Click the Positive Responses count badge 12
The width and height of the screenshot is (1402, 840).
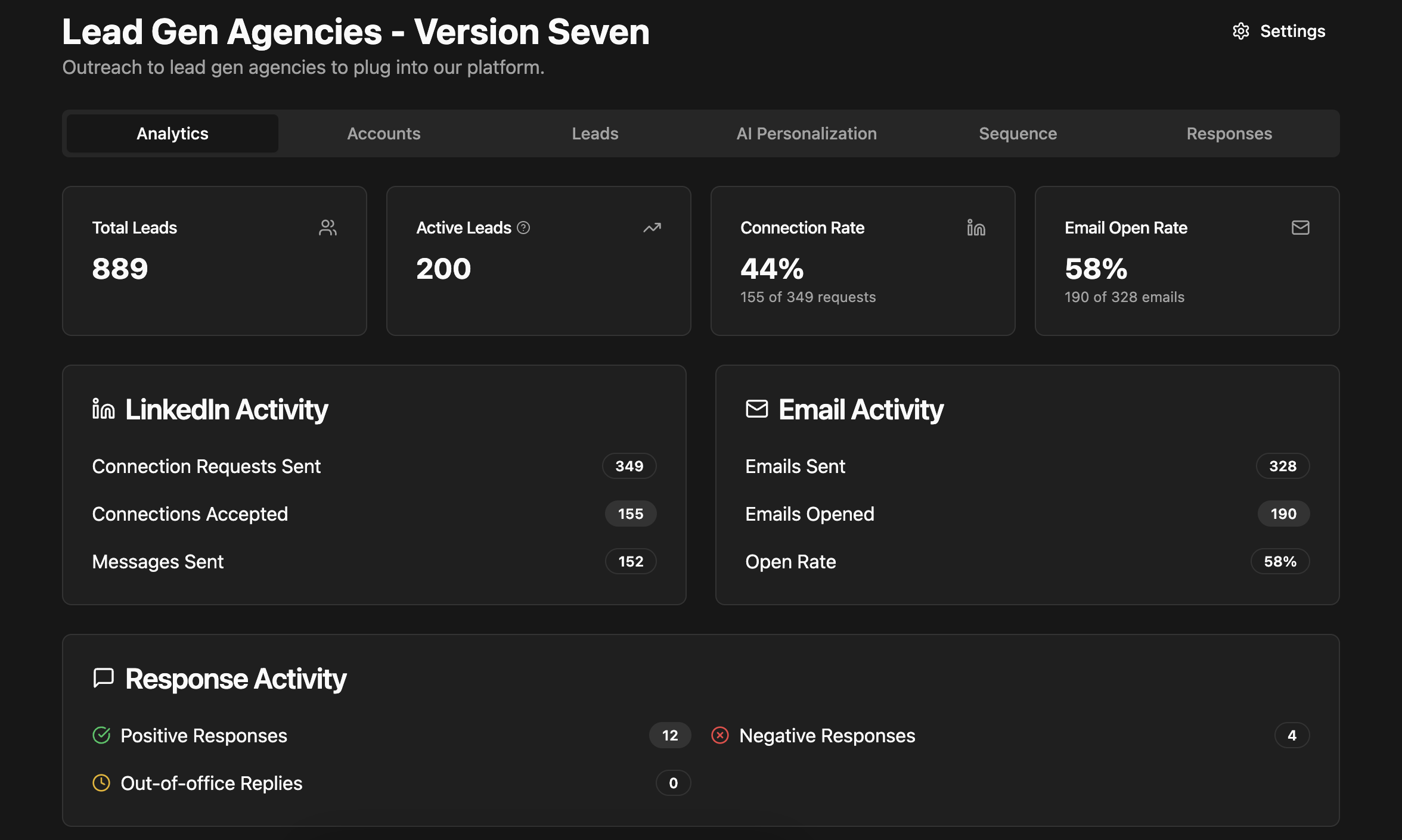pos(669,735)
